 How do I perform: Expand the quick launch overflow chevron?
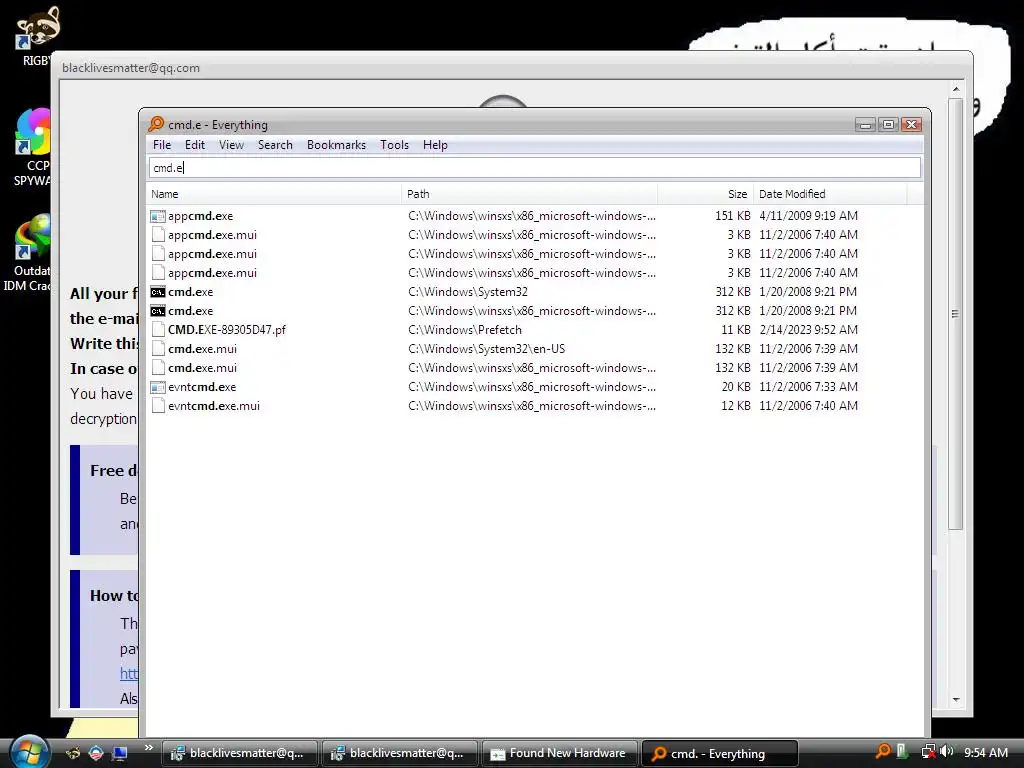(149, 748)
